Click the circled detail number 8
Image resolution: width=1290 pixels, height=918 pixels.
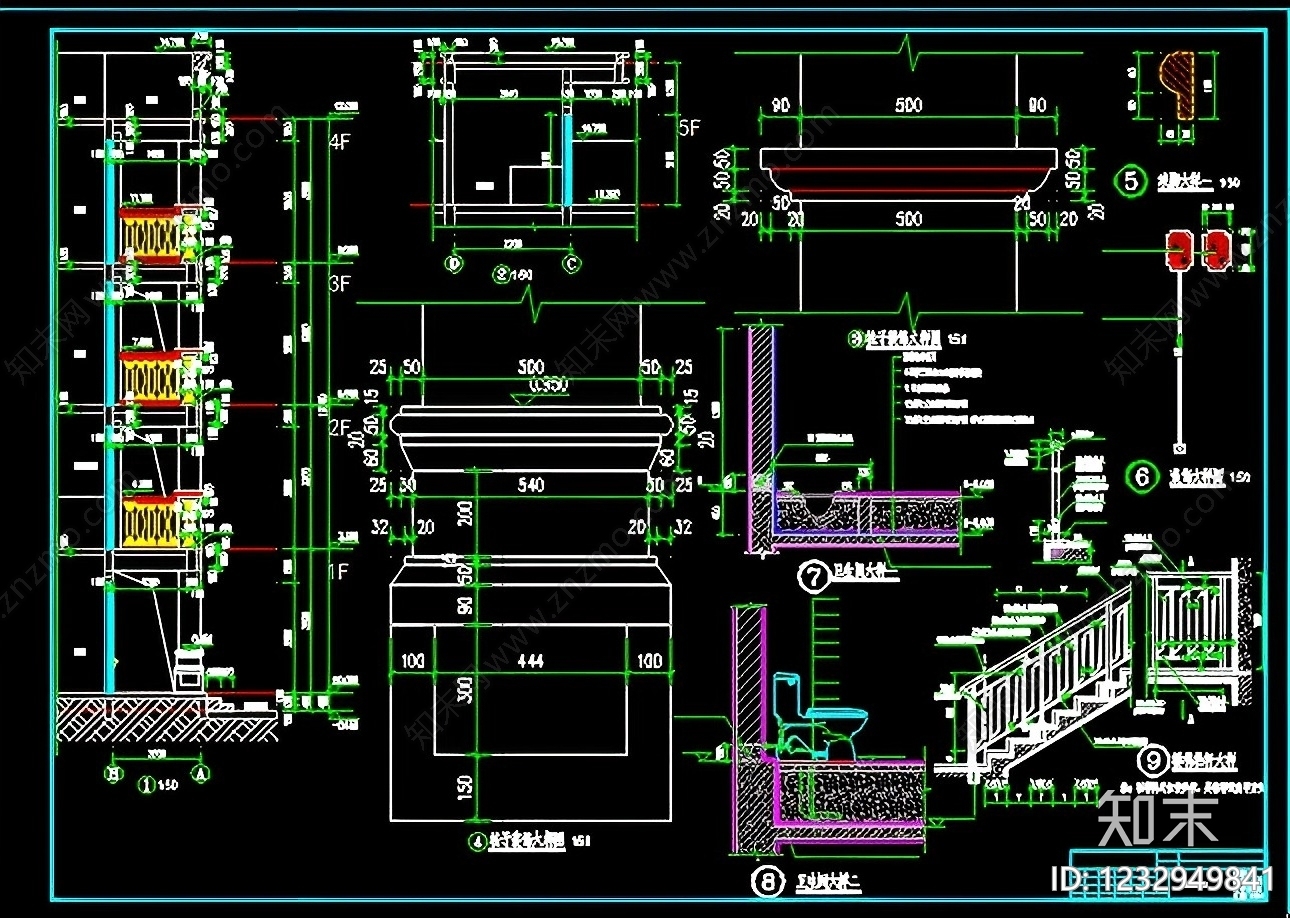(x=768, y=882)
